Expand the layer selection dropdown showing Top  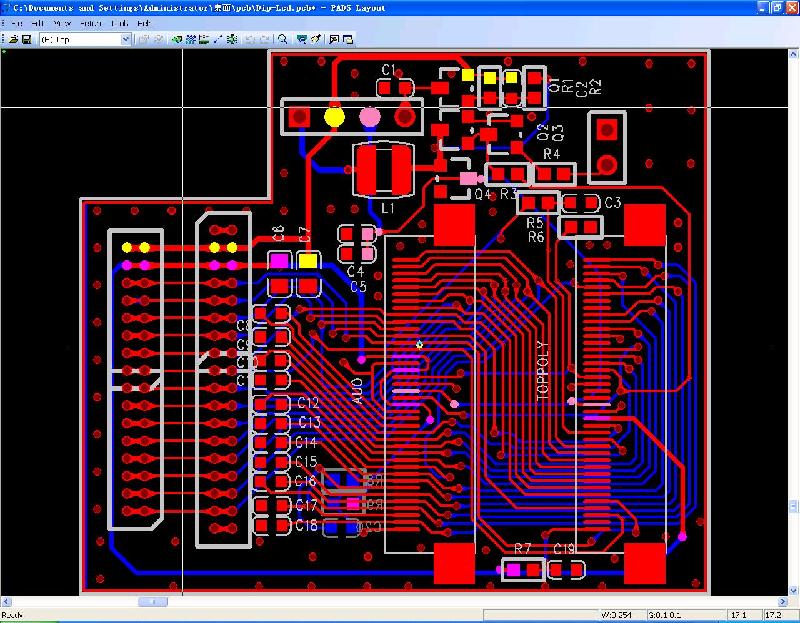click(126, 39)
